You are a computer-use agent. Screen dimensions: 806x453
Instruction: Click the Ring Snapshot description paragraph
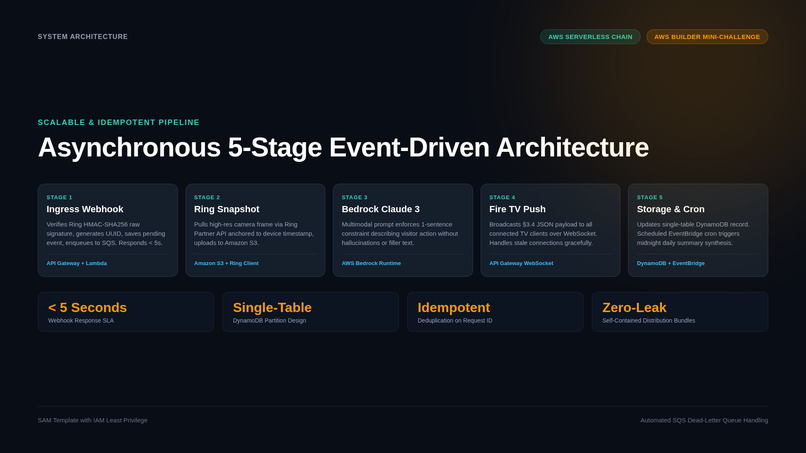pyautogui.click(x=254, y=233)
